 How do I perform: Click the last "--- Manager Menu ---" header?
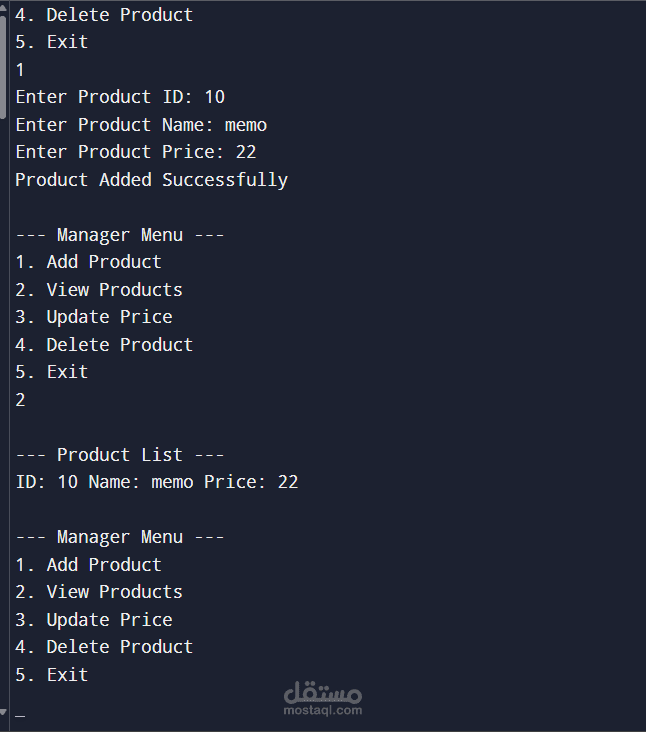[x=120, y=537]
